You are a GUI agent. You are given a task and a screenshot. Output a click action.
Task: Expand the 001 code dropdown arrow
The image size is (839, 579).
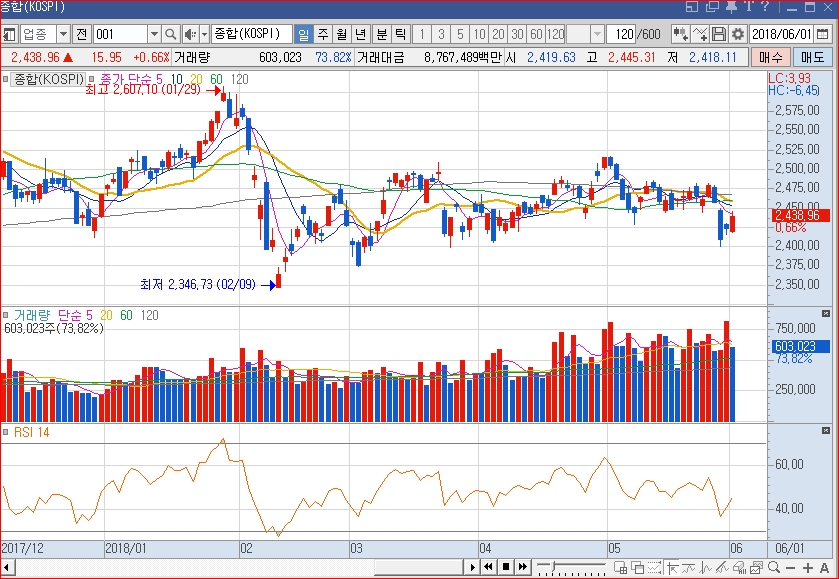tap(153, 34)
